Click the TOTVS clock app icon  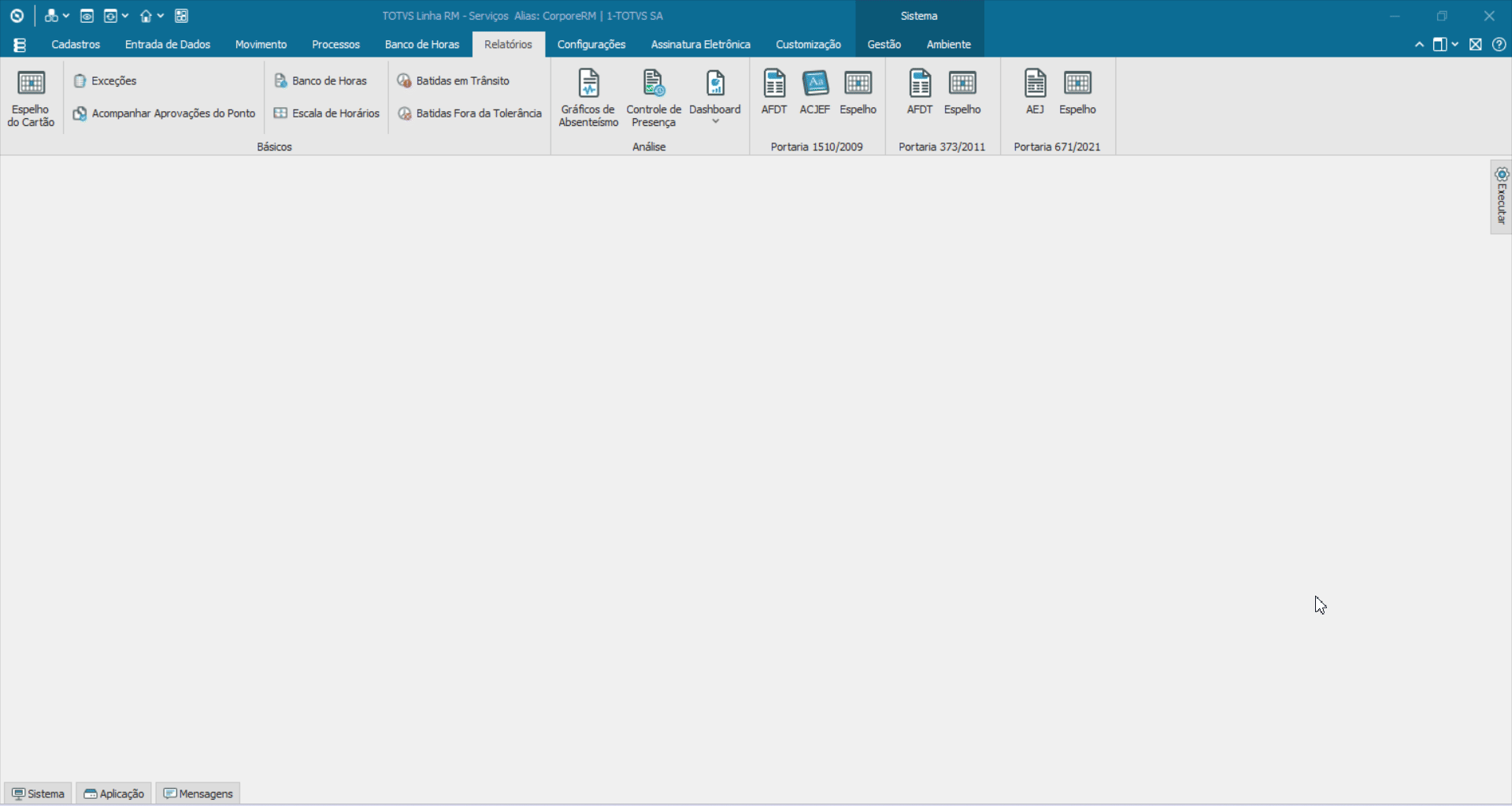(x=17, y=16)
